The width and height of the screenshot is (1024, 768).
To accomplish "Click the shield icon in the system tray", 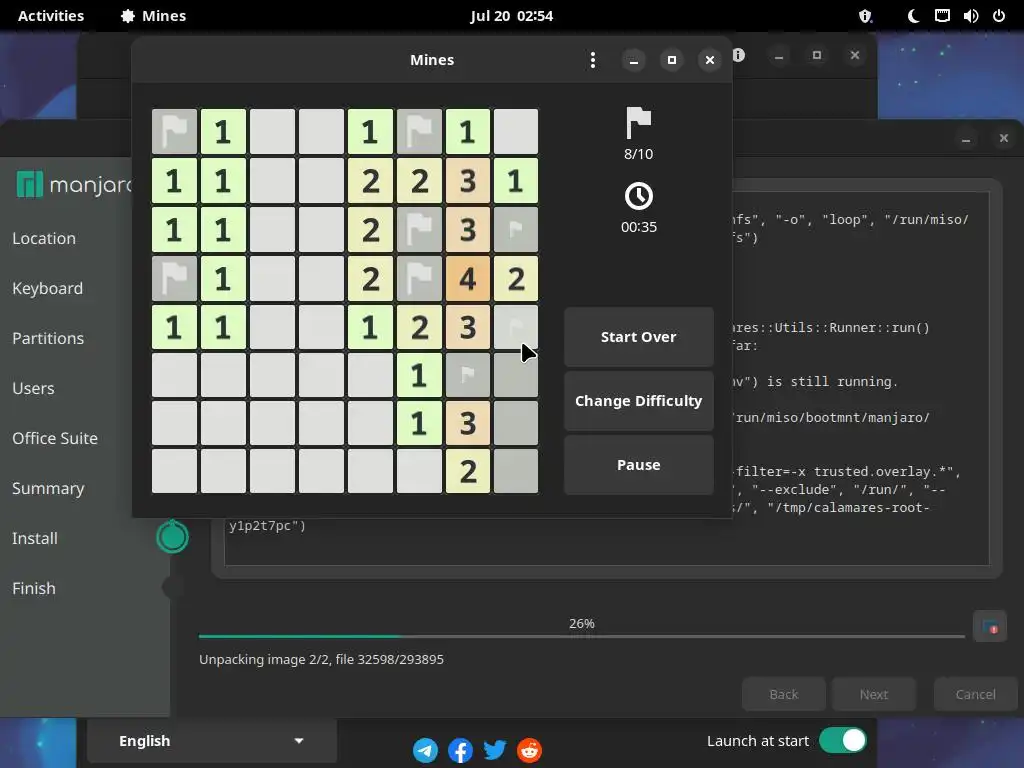I will tap(865, 16).
